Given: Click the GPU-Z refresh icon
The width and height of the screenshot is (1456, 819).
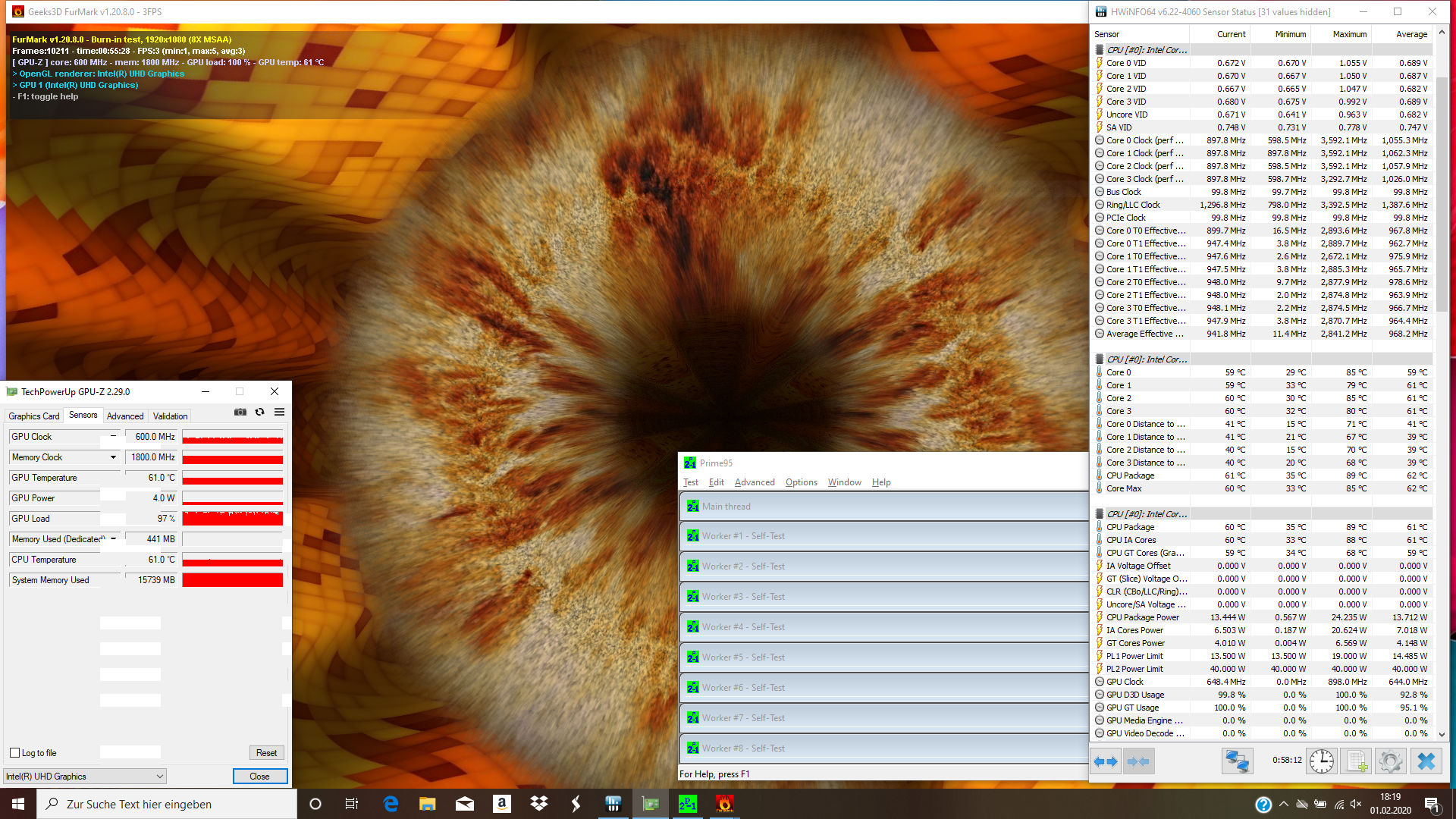Looking at the screenshot, I should 259,412.
